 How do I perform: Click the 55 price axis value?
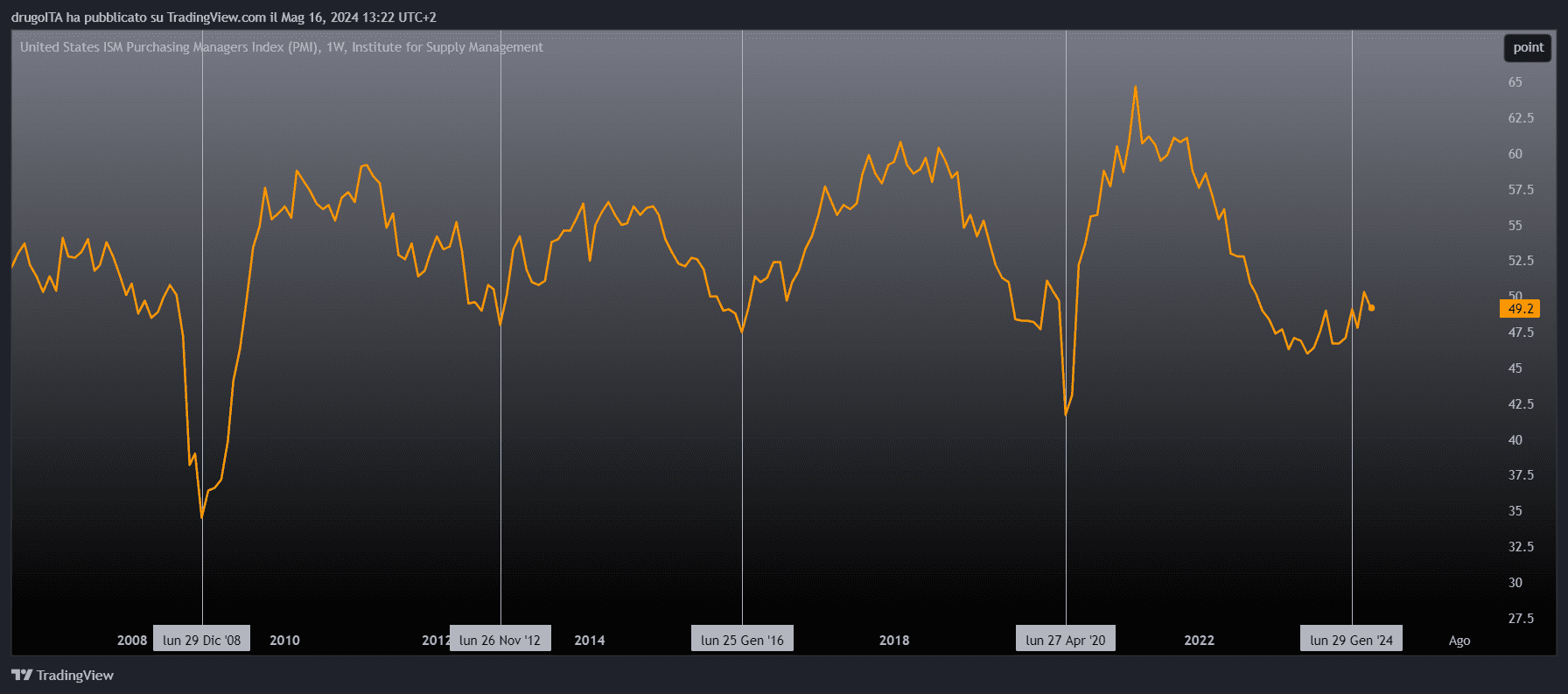1515,226
